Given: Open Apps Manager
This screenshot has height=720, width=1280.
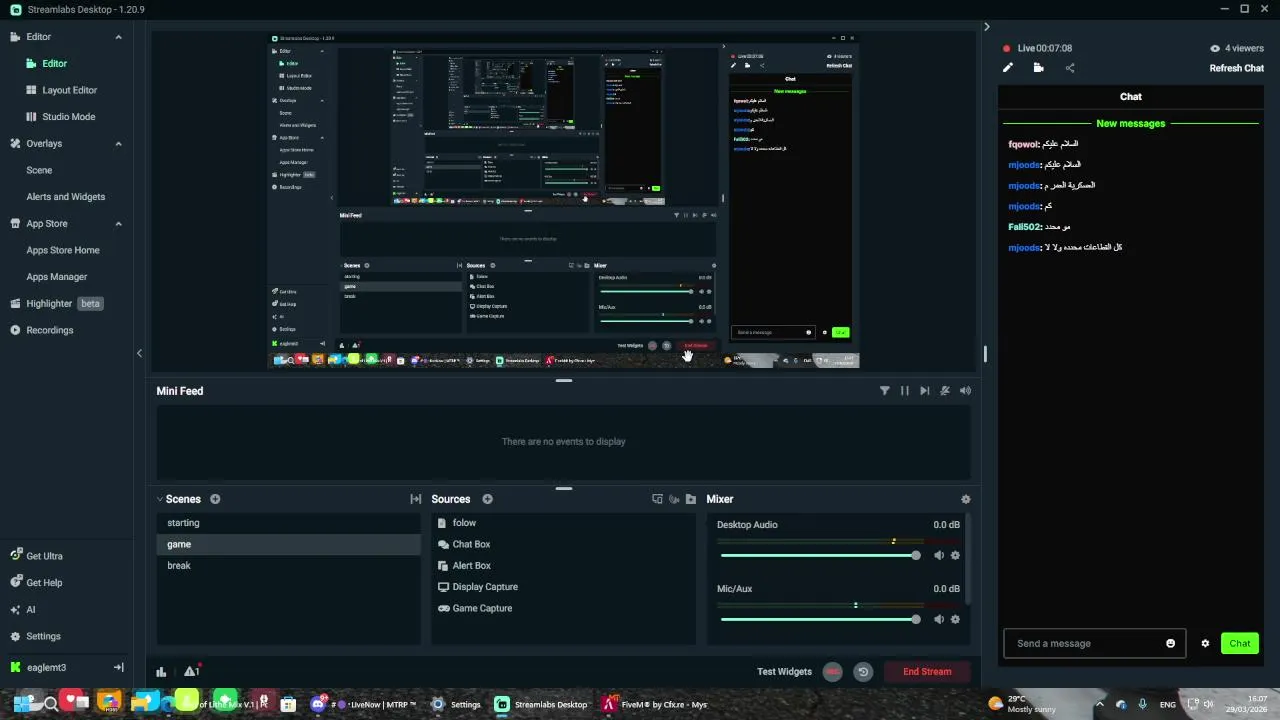Looking at the screenshot, I should 57,277.
